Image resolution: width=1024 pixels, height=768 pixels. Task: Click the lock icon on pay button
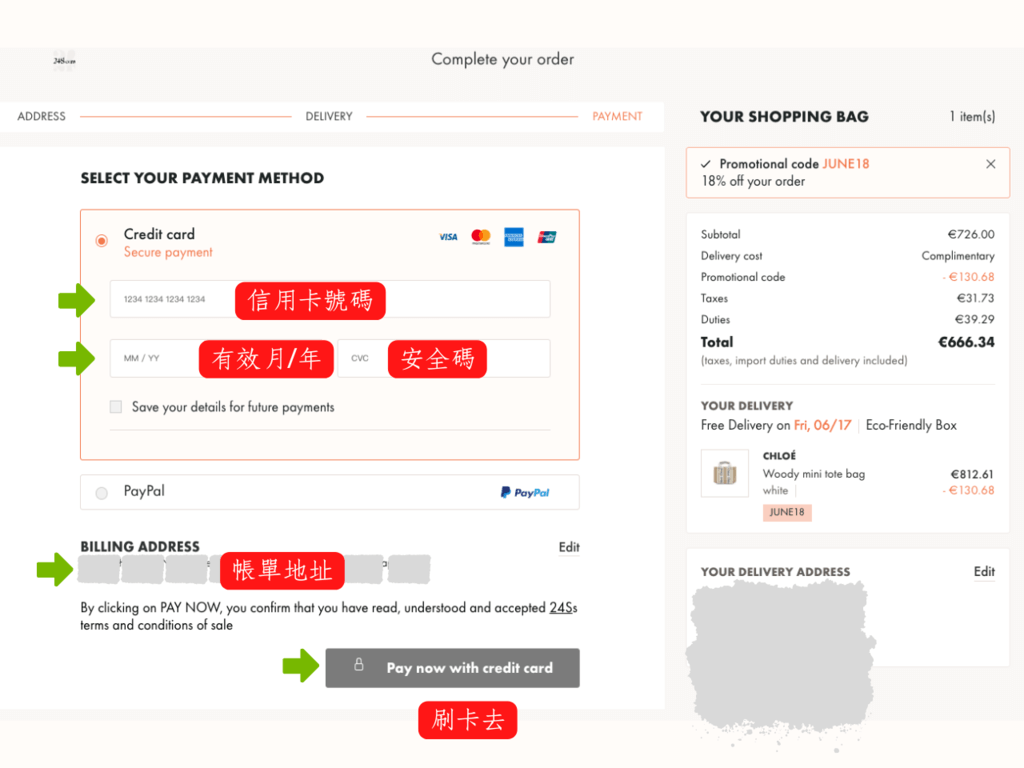click(x=359, y=665)
